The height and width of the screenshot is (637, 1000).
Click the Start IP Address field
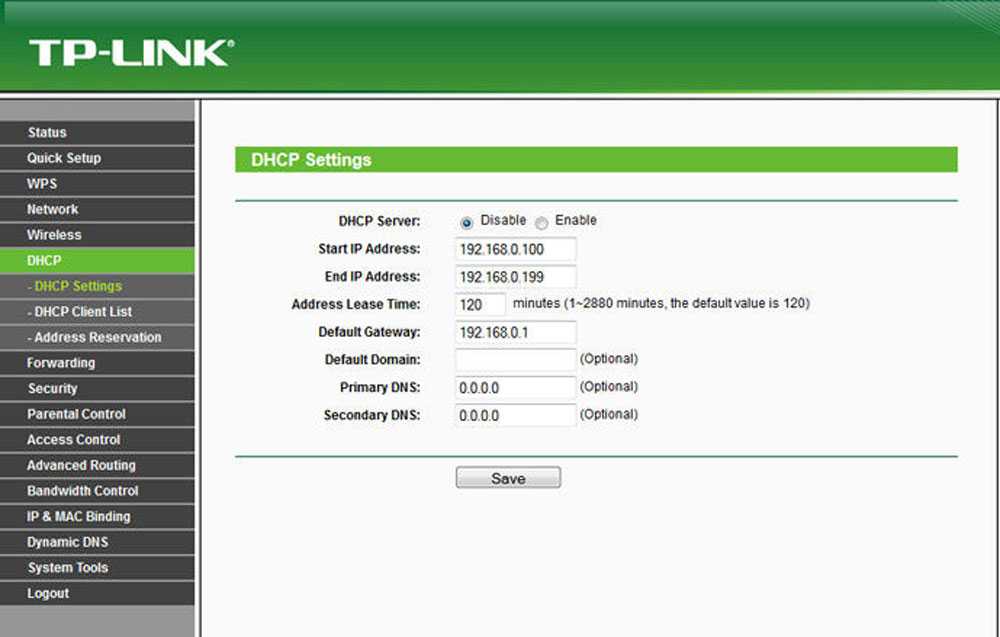(x=515, y=249)
